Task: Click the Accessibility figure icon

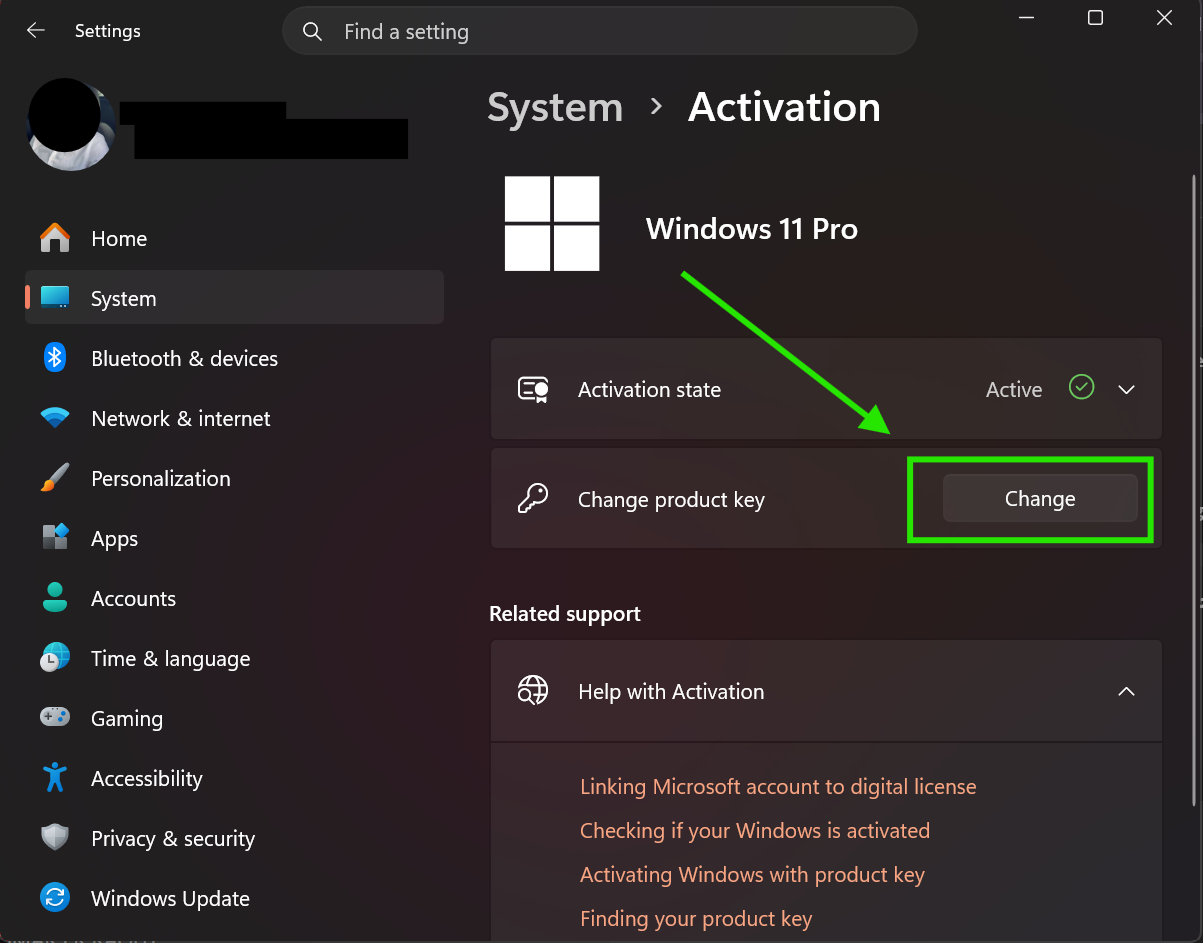Action: [x=55, y=777]
